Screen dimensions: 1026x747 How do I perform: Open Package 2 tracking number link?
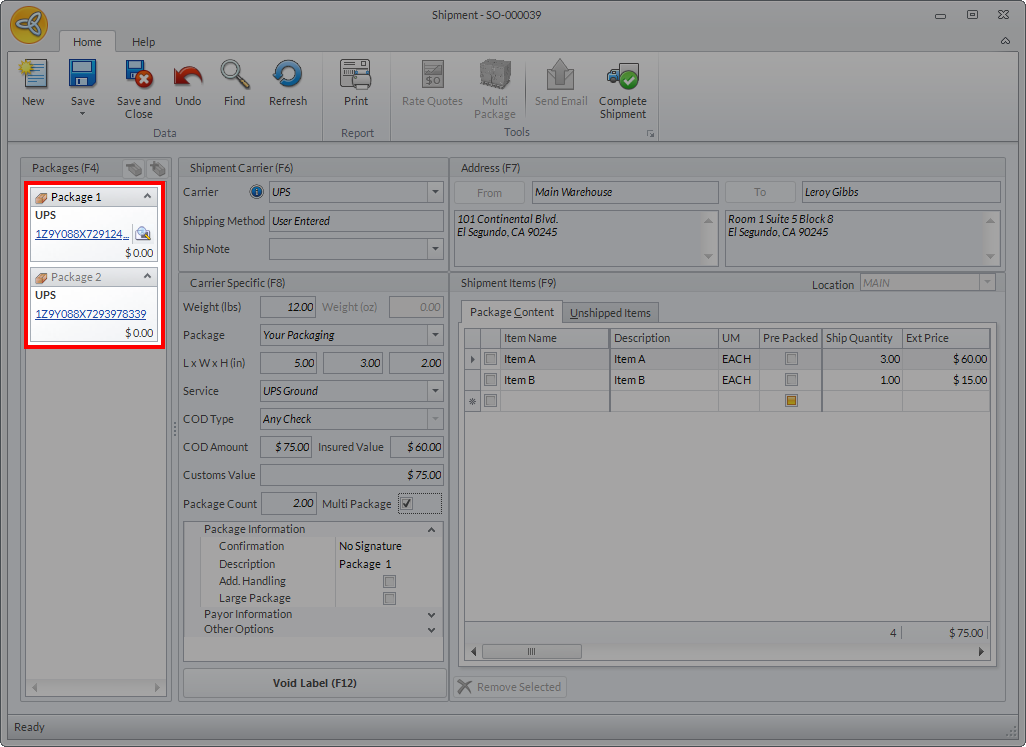(91, 314)
